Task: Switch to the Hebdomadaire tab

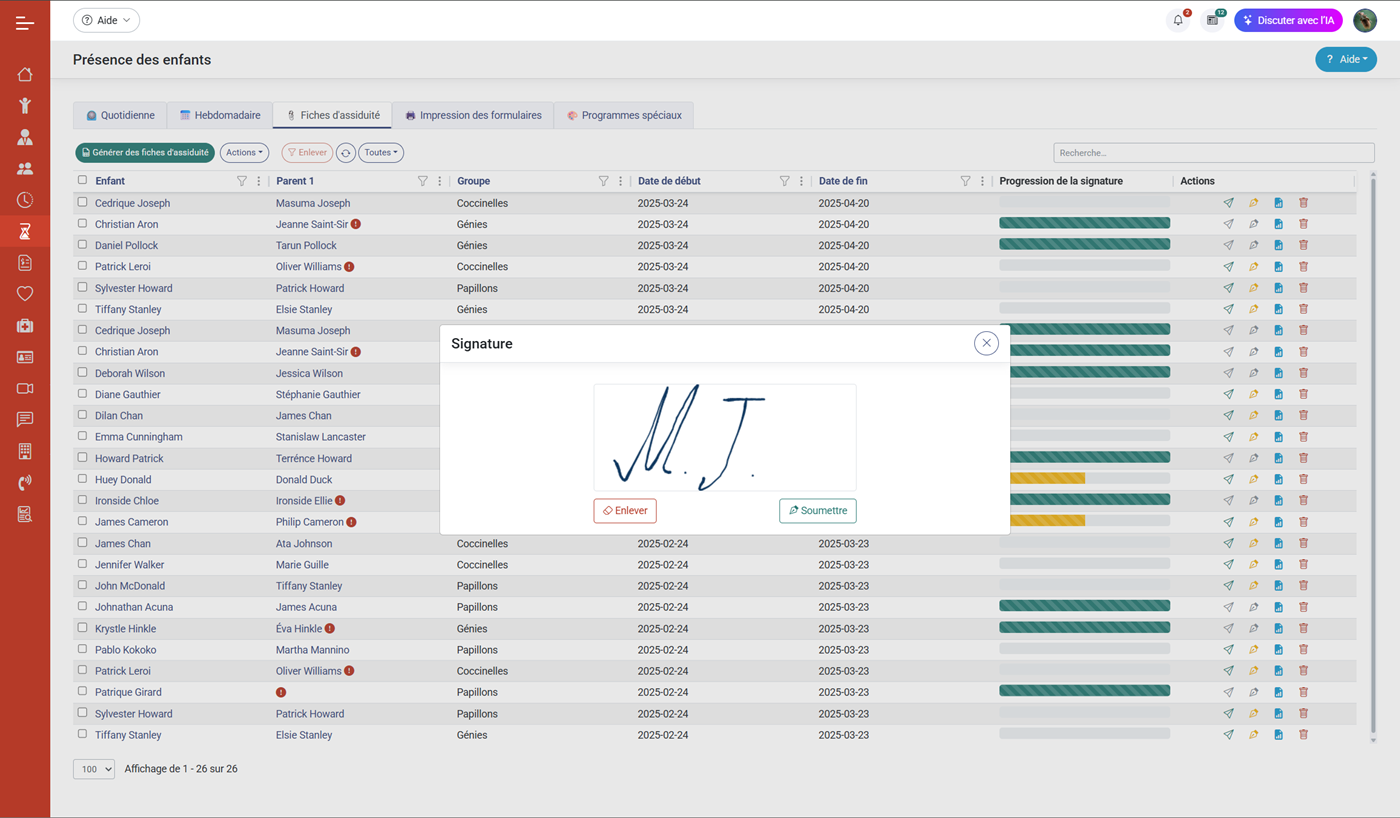Action: point(220,115)
